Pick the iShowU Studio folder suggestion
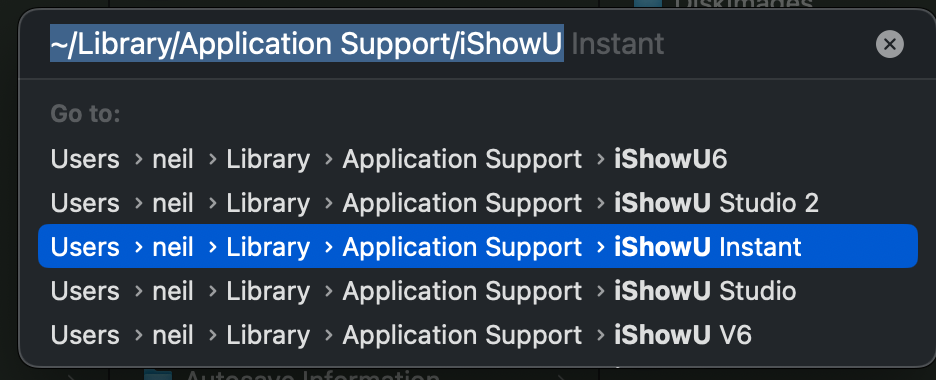The height and width of the screenshot is (380, 936). [x=478, y=291]
